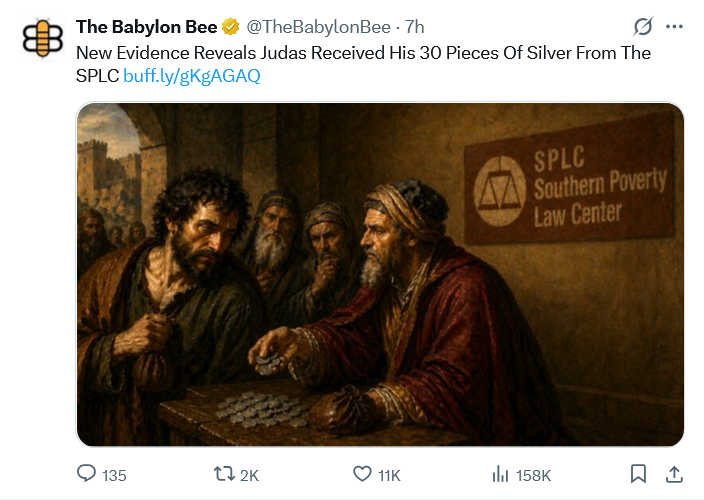
Task: Click the 2K reposts count
Action: pos(250,475)
